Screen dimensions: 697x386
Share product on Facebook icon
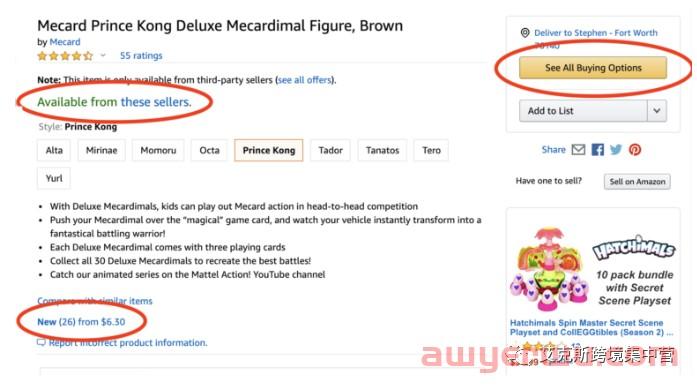(x=597, y=149)
